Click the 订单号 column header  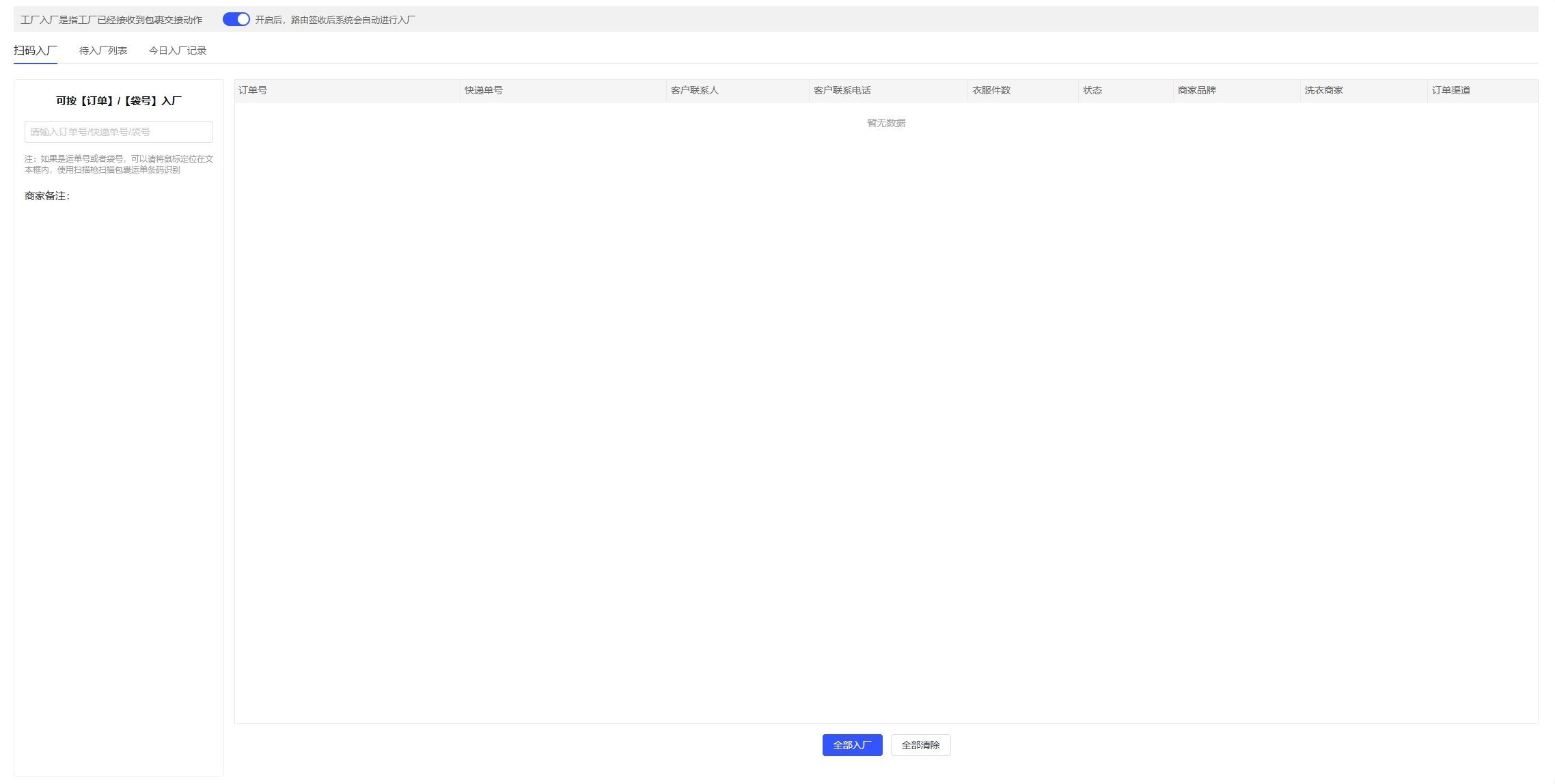tap(253, 90)
